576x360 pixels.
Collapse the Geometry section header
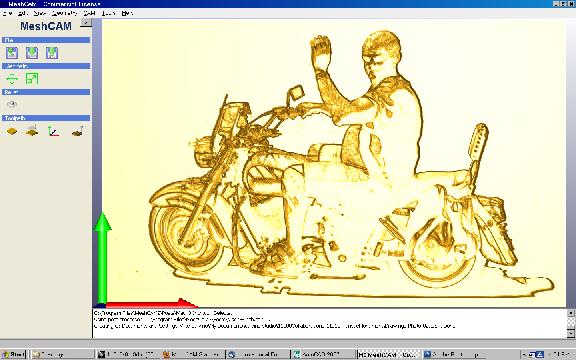[x=46, y=66]
